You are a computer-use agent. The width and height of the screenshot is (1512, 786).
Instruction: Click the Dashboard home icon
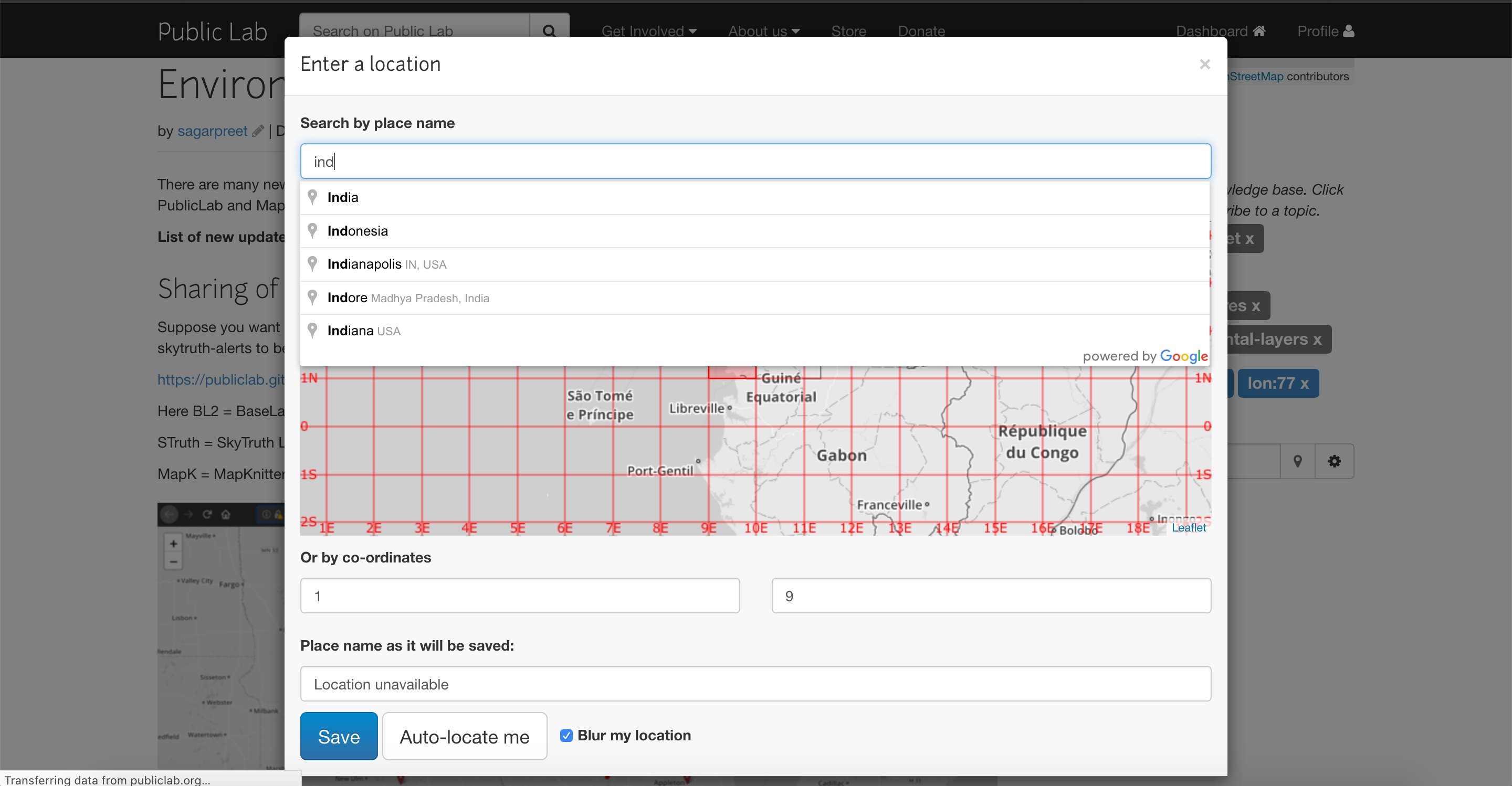tap(1259, 30)
